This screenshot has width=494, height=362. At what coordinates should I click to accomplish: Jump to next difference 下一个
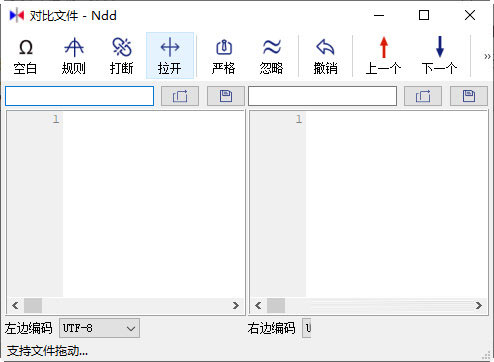coord(439,56)
